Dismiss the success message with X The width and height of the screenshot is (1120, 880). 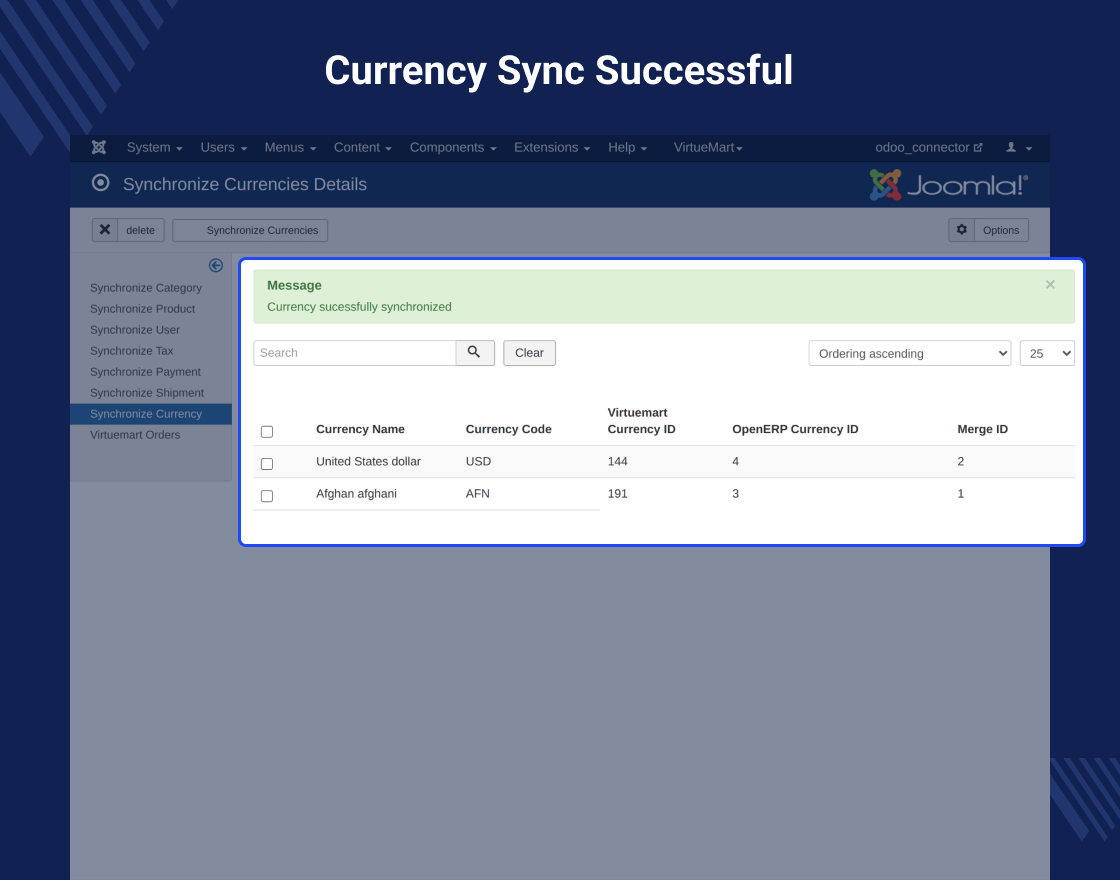pyautogui.click(x=1050, y=284)
